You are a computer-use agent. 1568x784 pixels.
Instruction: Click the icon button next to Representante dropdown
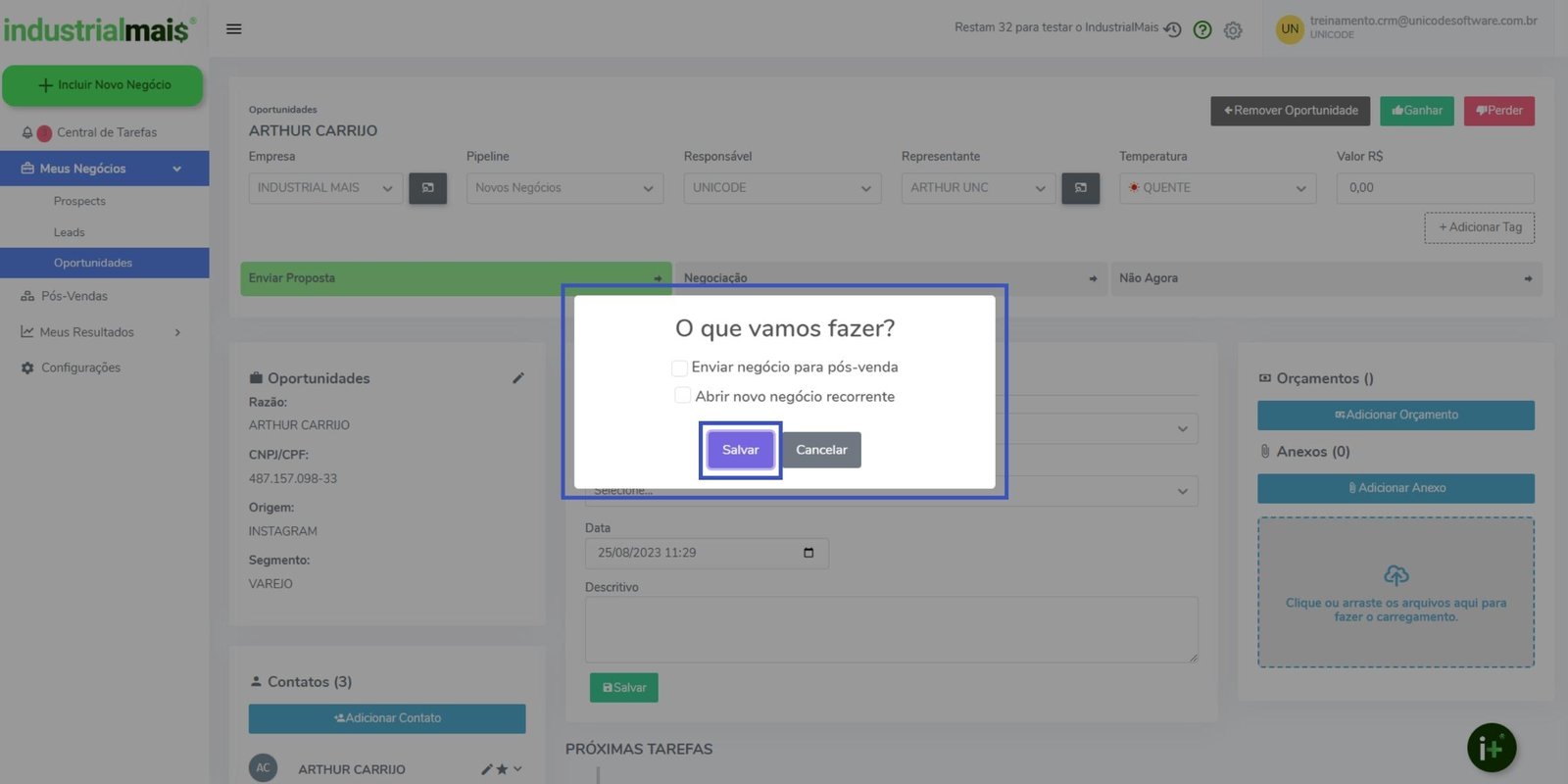(x=1080, y=188)
